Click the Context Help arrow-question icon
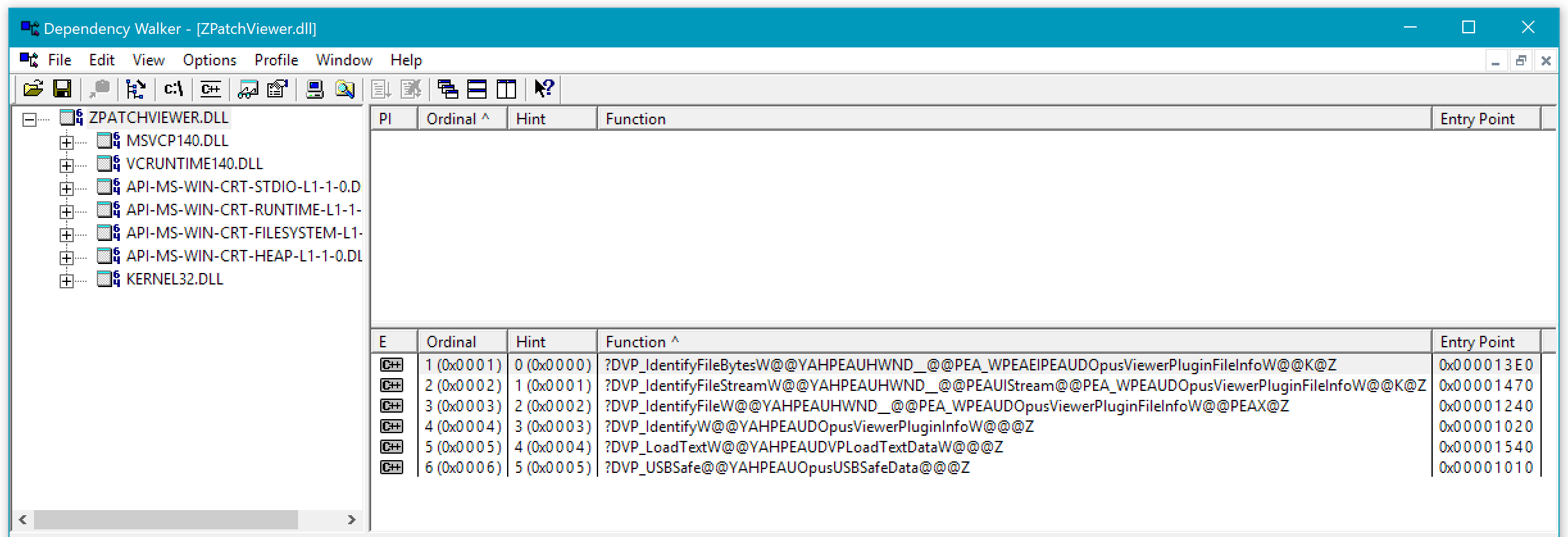This screenshot has height=537, width=1568. tap(544, 88)
